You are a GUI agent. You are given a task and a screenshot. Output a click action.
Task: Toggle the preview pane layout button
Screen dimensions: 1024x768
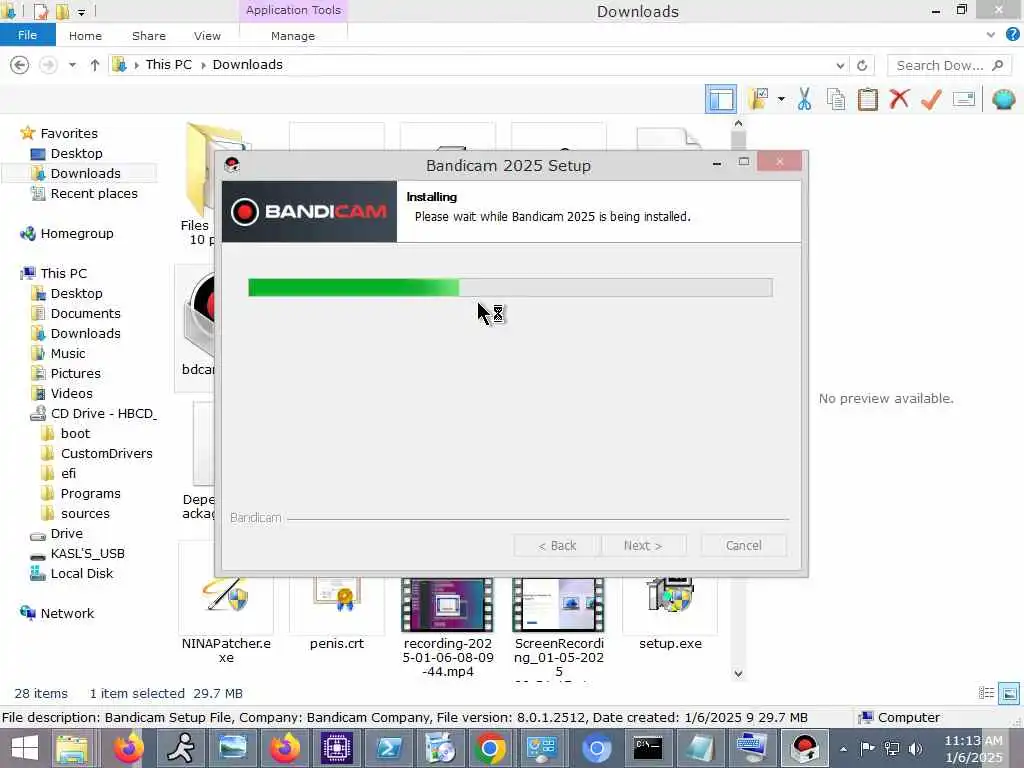tap(720, 99)
